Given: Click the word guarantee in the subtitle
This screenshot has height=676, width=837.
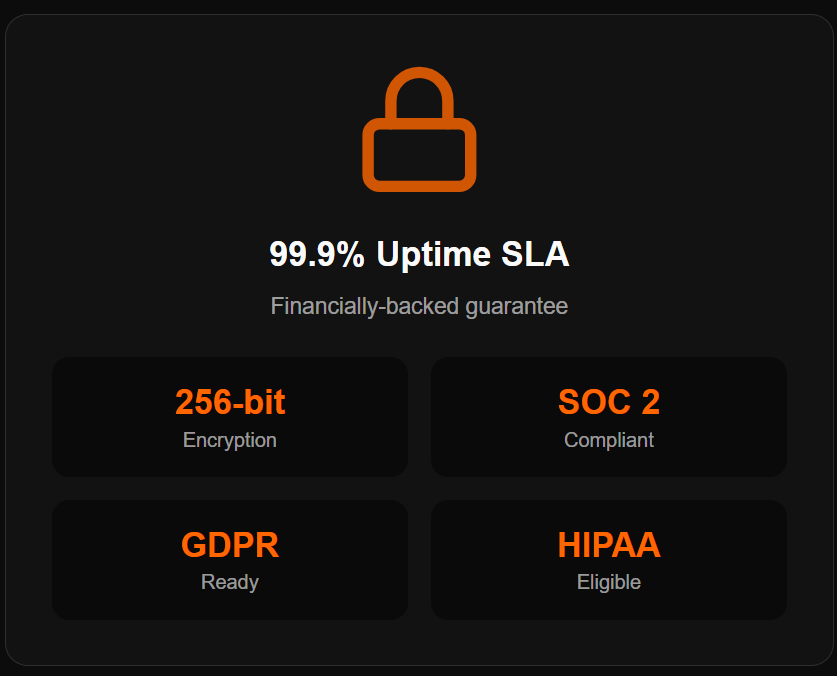Looking at the screenshot, I should coord(517,306).
